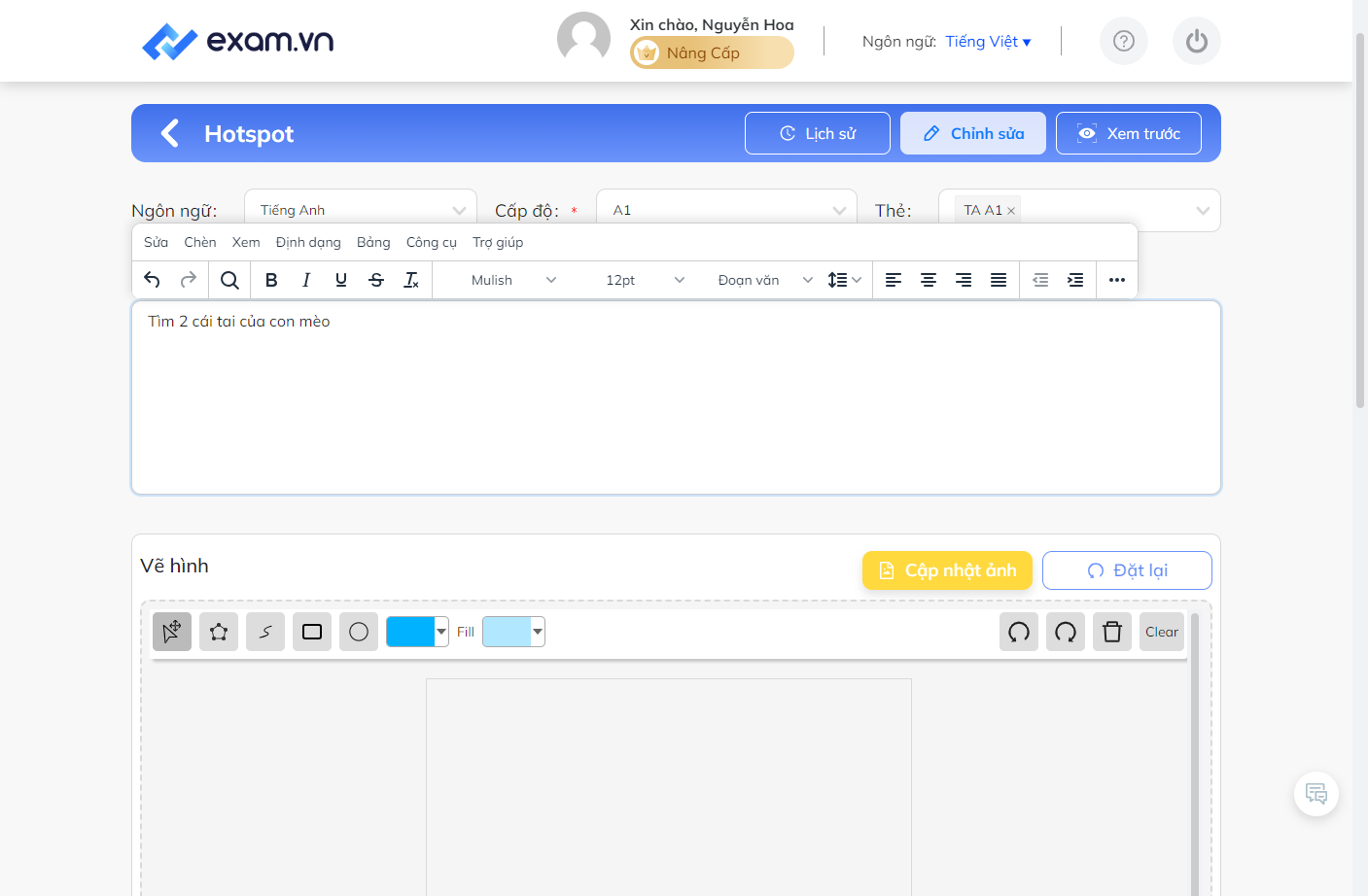The width and height of the screenshot is (1368, 896).
Task: Undo the last edit in text editor
Action: pos(152,280)
